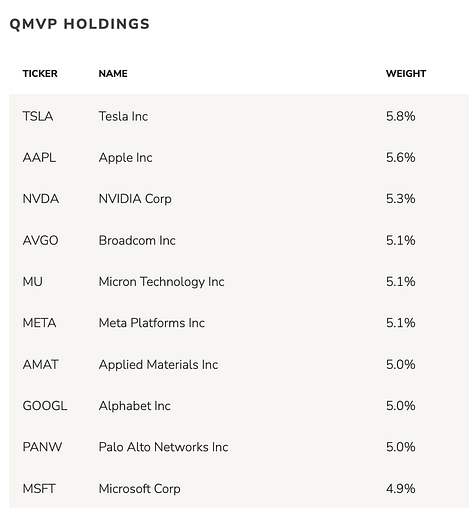Select the AVGO ticker cell
The image size is (474, 512).
tap(40, 240)
